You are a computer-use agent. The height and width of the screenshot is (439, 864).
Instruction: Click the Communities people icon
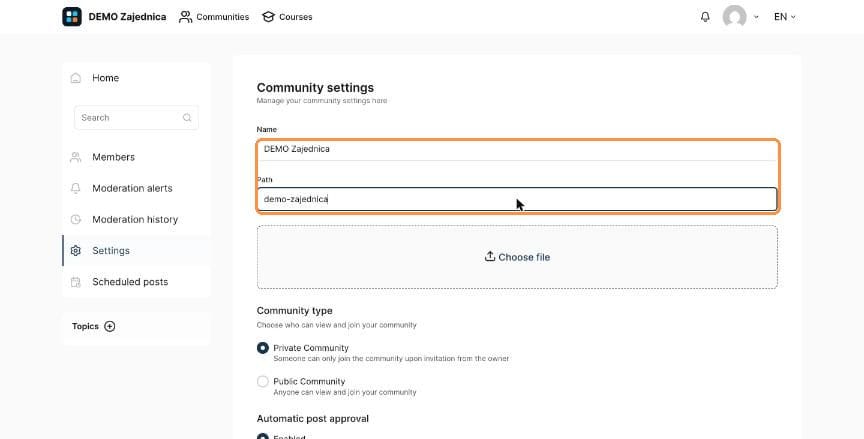click(186, 17)
